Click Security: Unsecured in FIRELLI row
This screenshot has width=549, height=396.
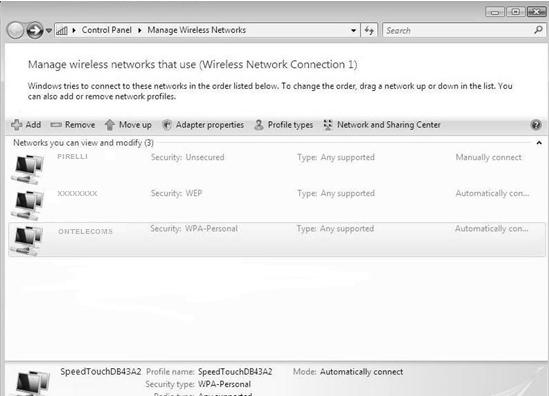pyautogui.click(x=188, y=157)
